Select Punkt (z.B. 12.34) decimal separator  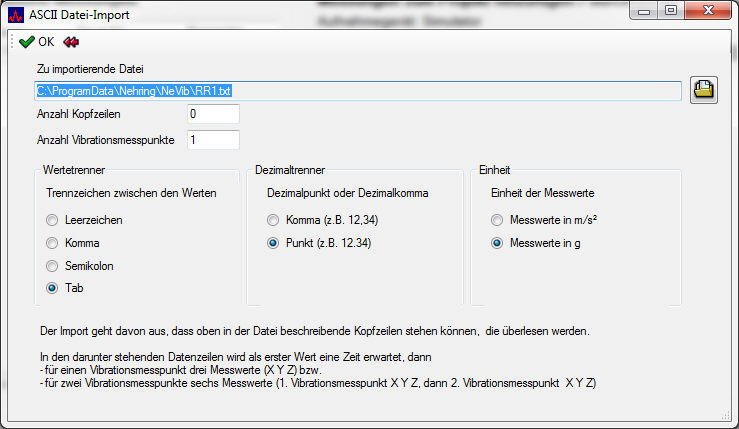273,243
